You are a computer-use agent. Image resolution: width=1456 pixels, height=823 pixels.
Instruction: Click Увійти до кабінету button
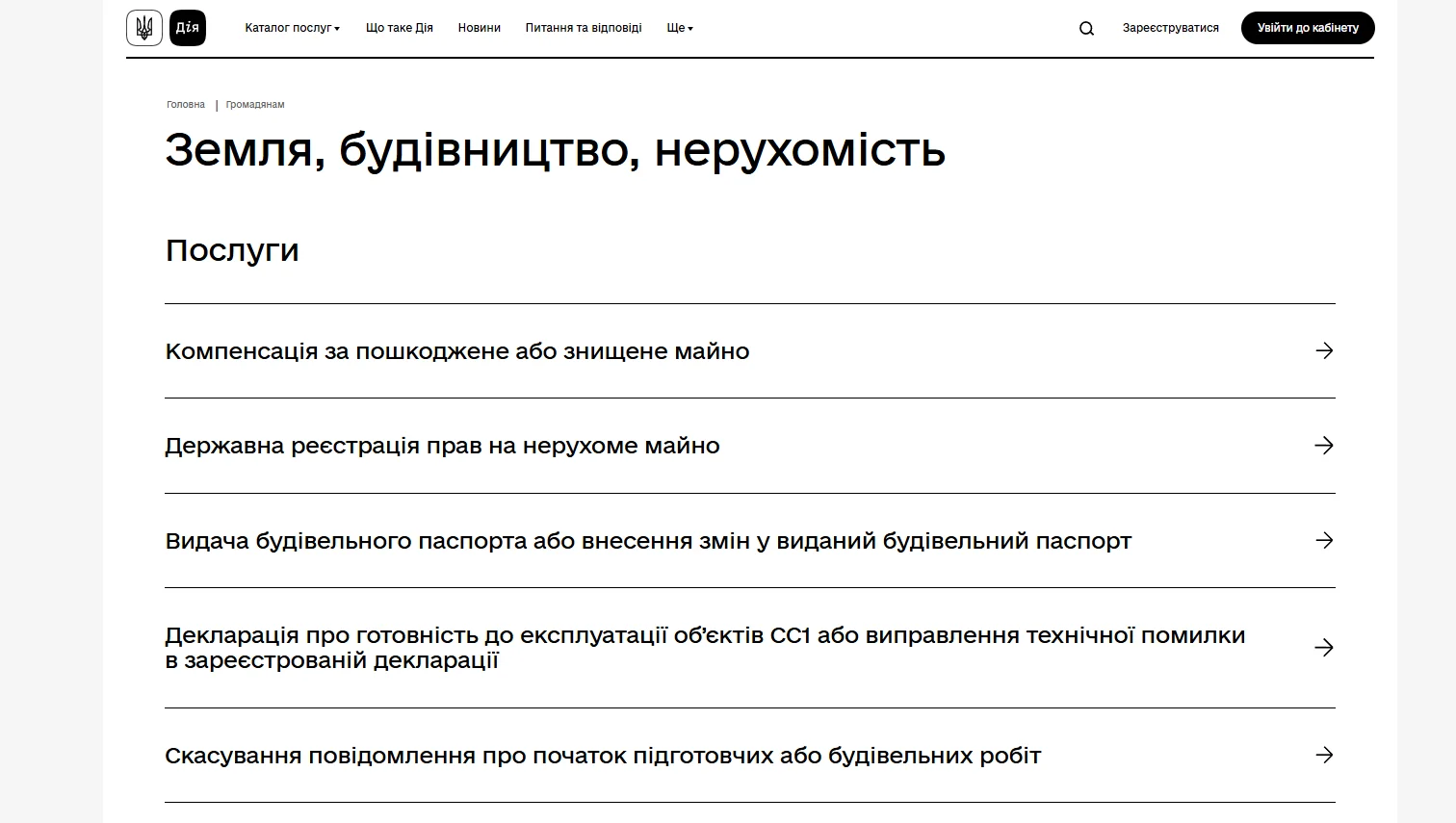pyautogui.click(x=1308, y=28)
